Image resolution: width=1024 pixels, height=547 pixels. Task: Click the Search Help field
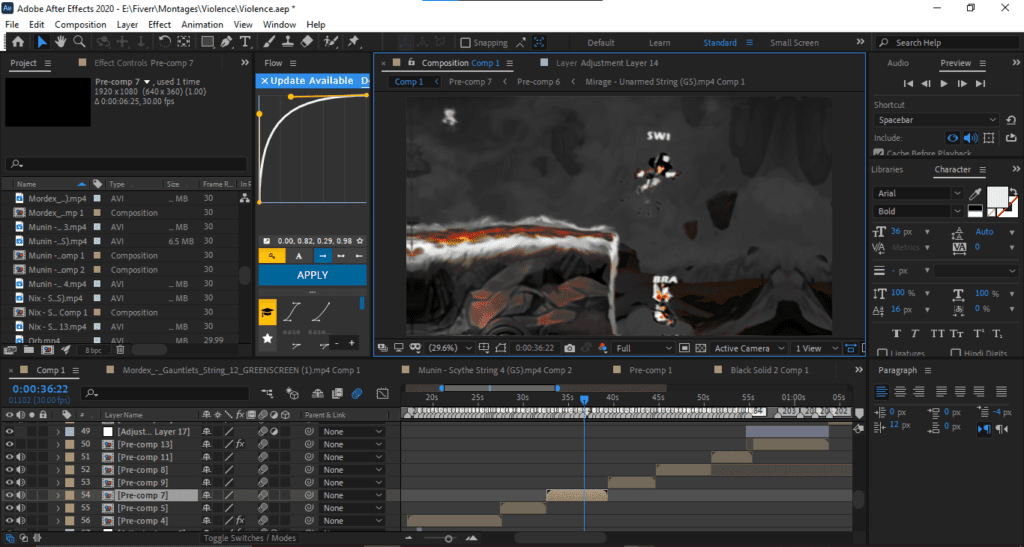point(947,42)
